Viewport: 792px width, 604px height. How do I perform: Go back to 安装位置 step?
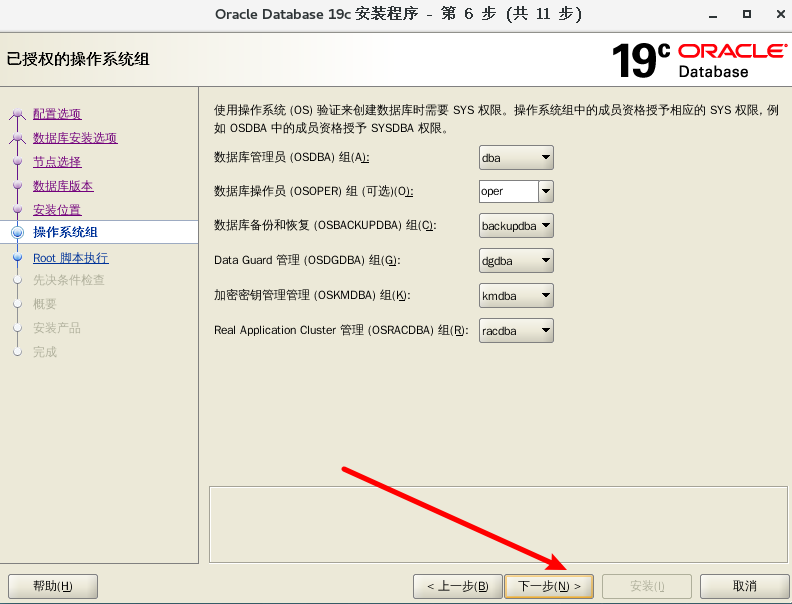point(57,210)
